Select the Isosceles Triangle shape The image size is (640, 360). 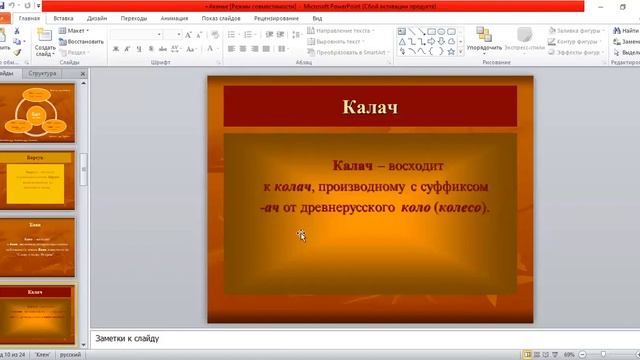point(402,42)
